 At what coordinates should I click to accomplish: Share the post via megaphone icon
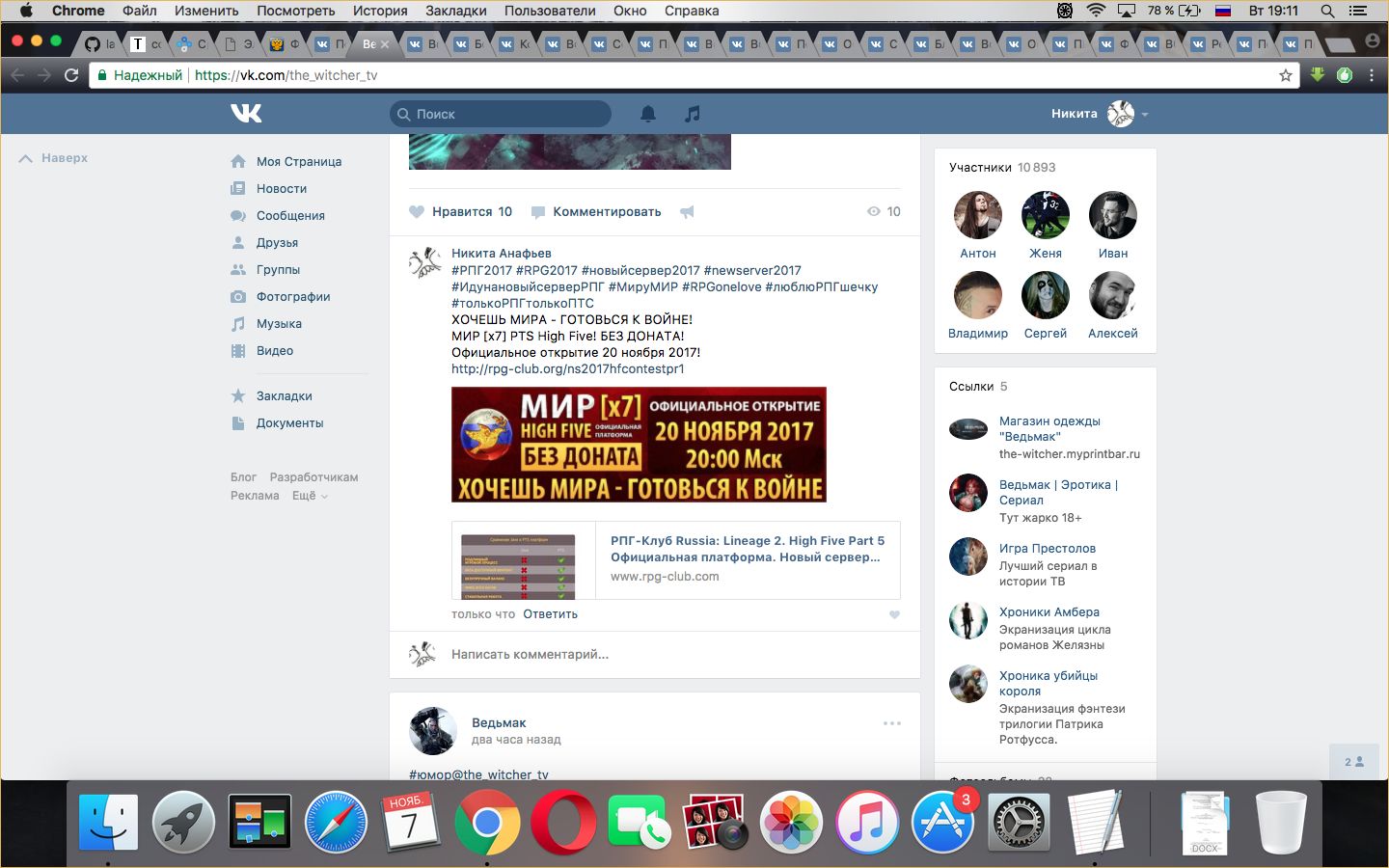point(687,212)
